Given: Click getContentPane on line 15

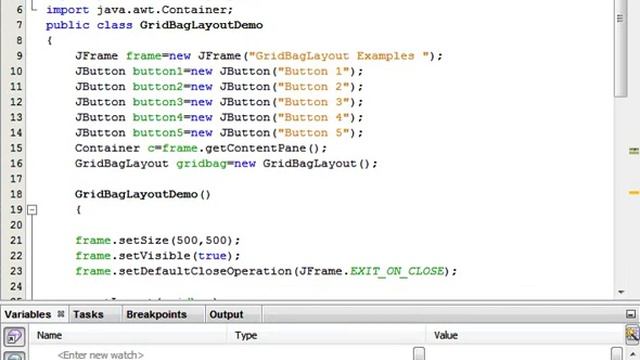Looking at the screenshot, I should (x=256, y=148).
